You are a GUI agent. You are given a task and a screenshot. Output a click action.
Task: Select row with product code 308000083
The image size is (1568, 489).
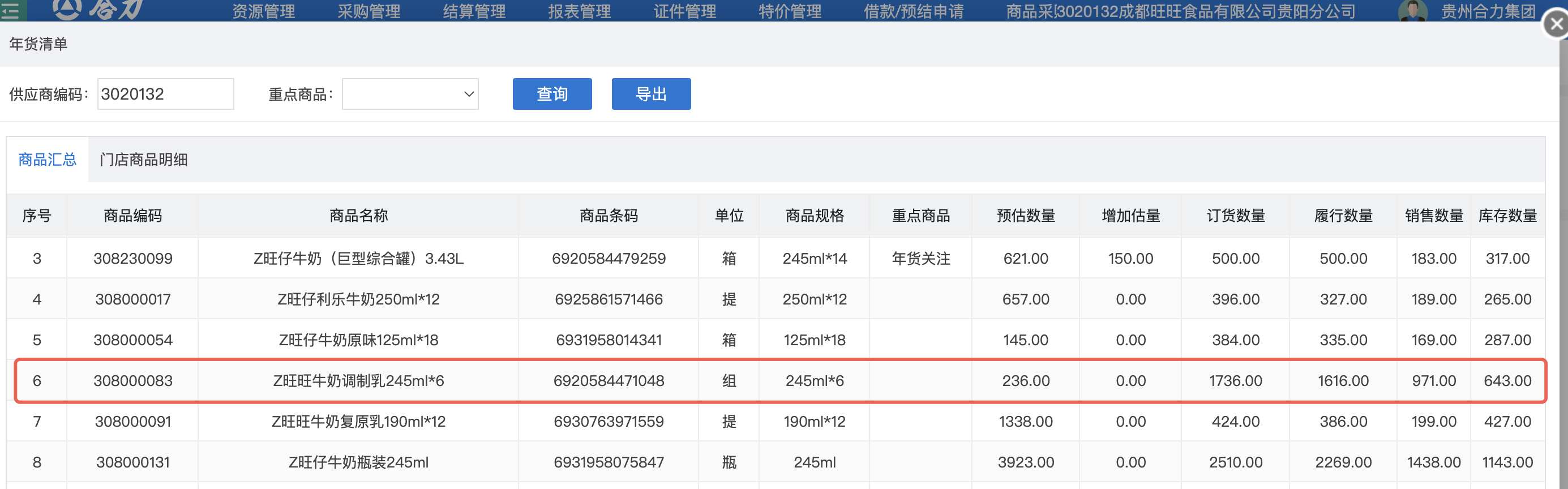(132, 381)
